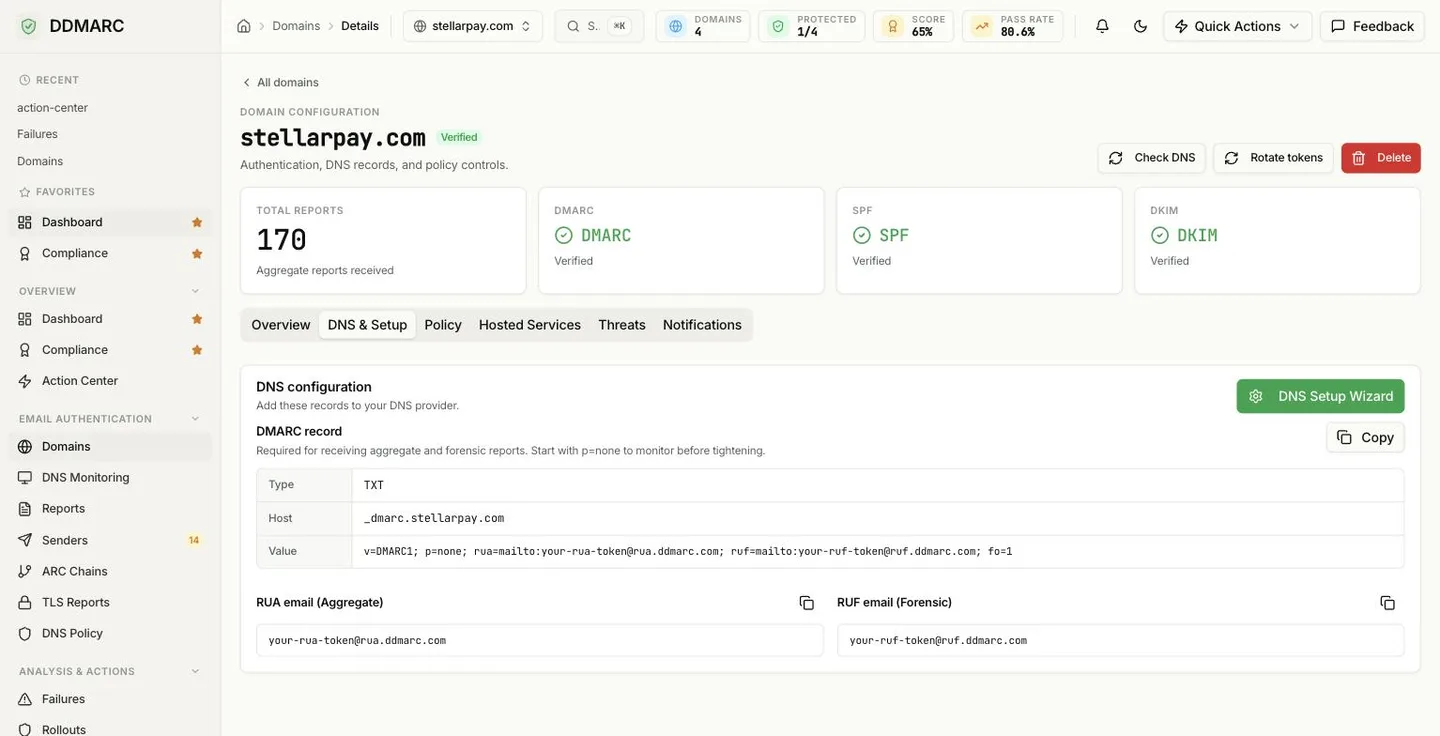This screenshot has height=736, width=1440.
Task: Click the SPF verified card
Action: tap(979, 240)
